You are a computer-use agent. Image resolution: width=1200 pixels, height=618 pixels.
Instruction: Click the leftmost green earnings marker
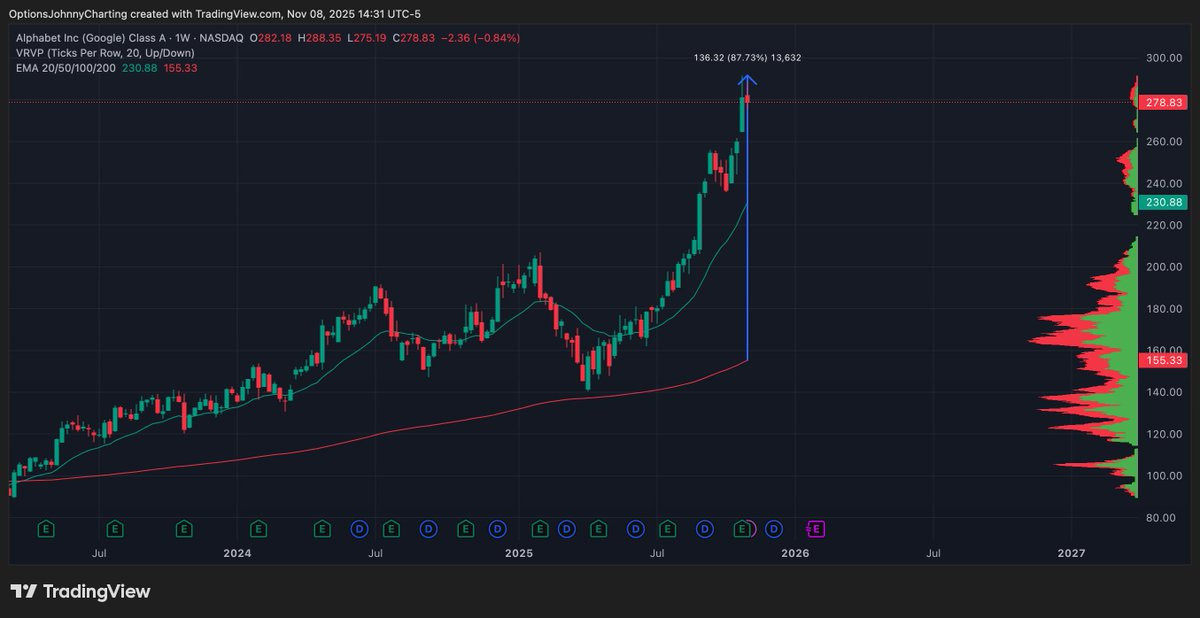45,528
